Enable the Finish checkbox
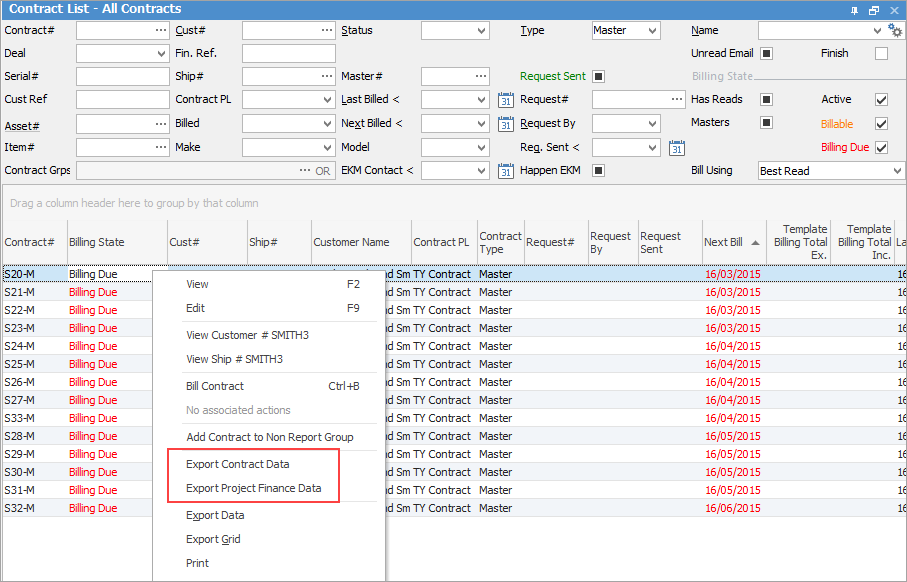Image resolution: width=907 pixels, height=582 pixels. pos(881,54)
